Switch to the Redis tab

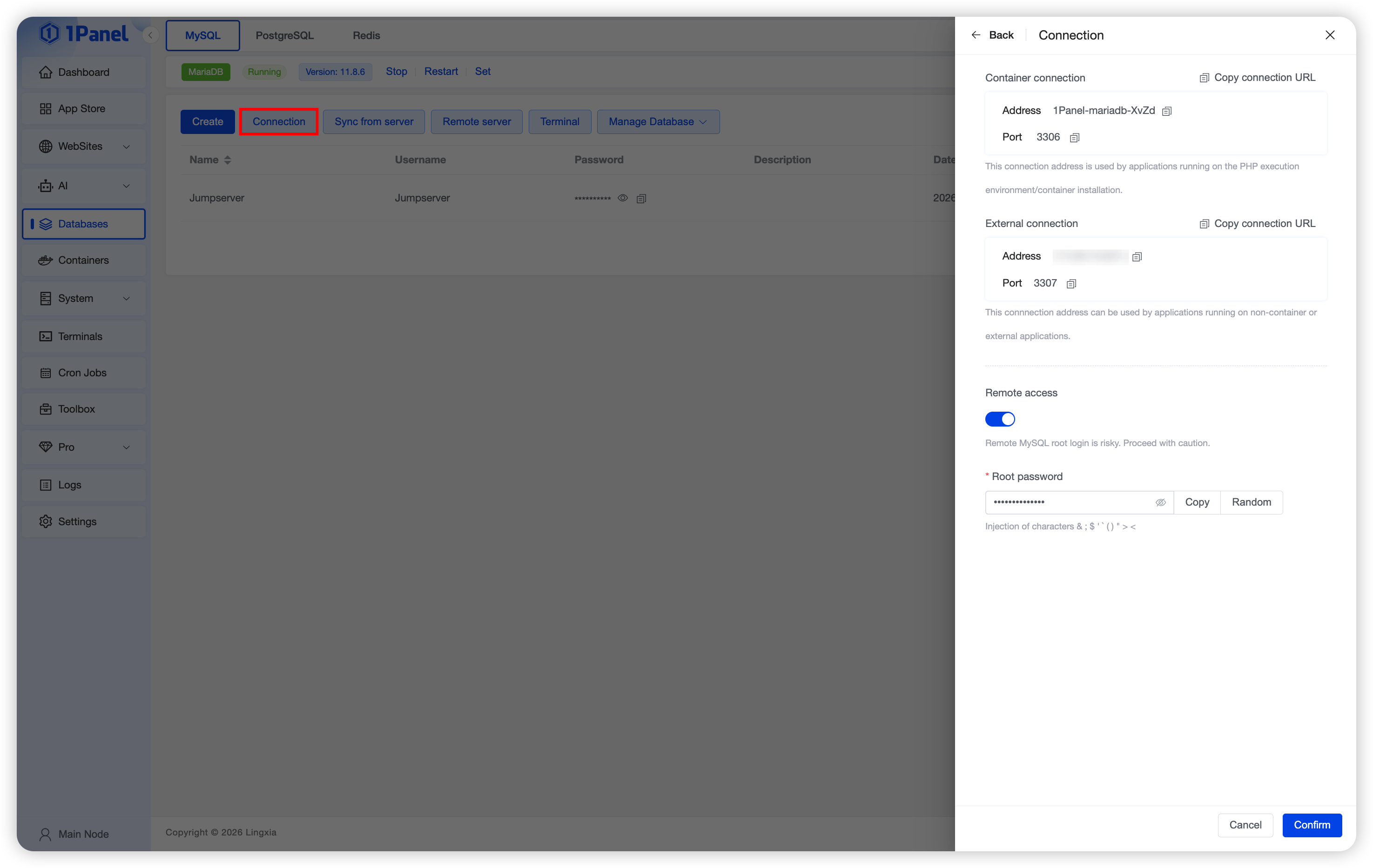pyautogui.click(x=366, y=35)
